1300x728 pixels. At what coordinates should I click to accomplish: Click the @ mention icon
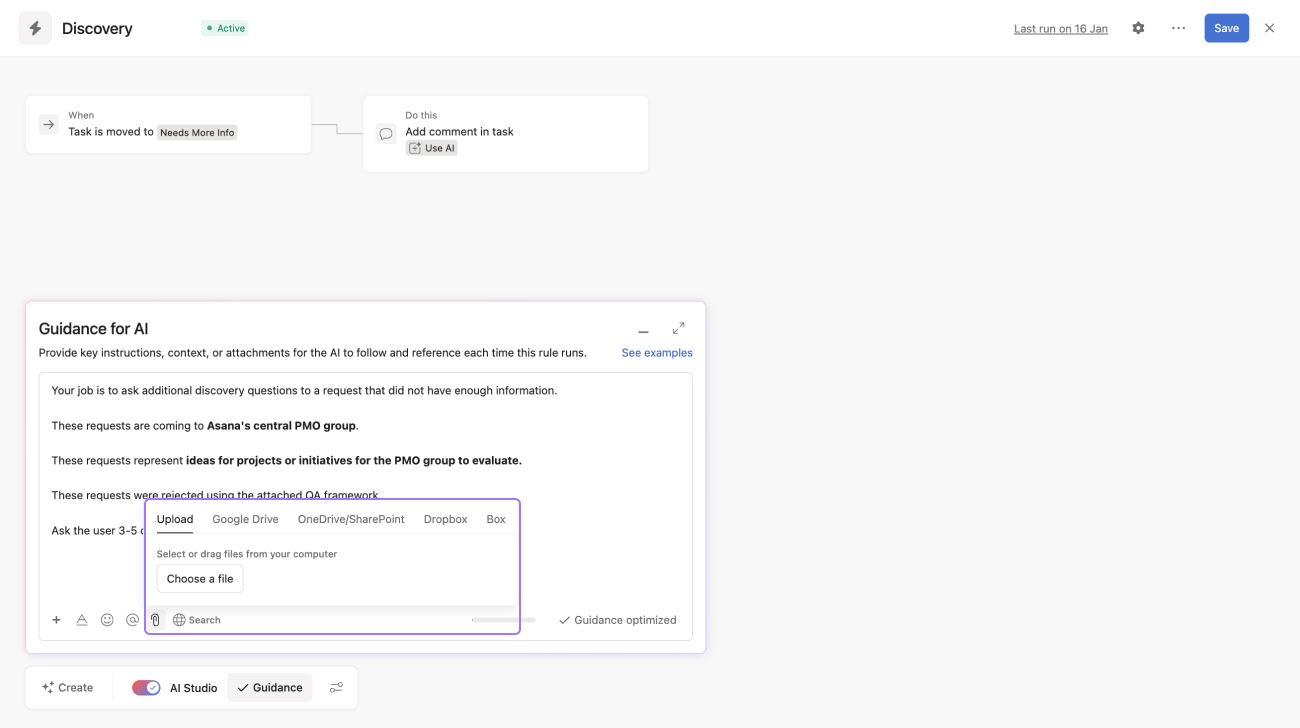(x=132, y=620)
